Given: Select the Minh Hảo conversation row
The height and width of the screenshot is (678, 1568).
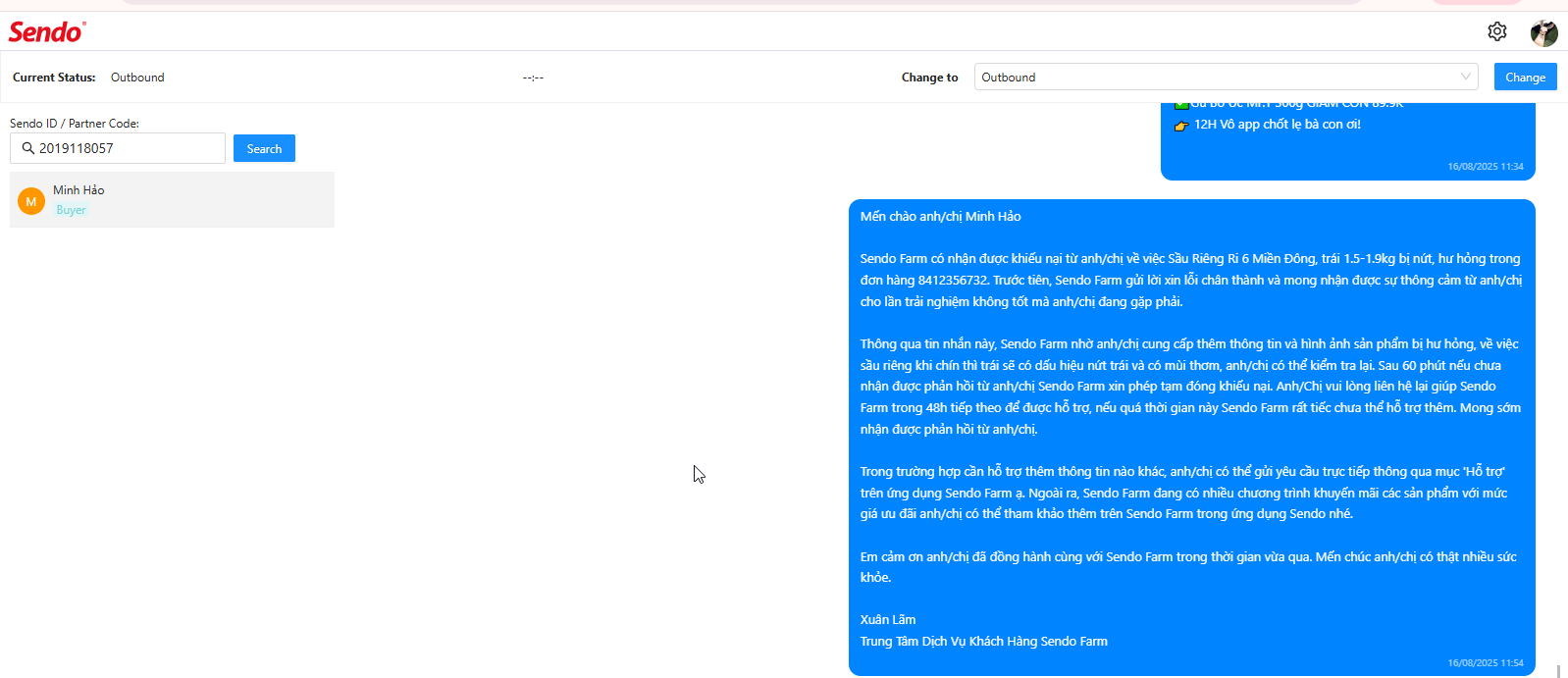Looking at the screenshot, I should (x=172, y=199).
